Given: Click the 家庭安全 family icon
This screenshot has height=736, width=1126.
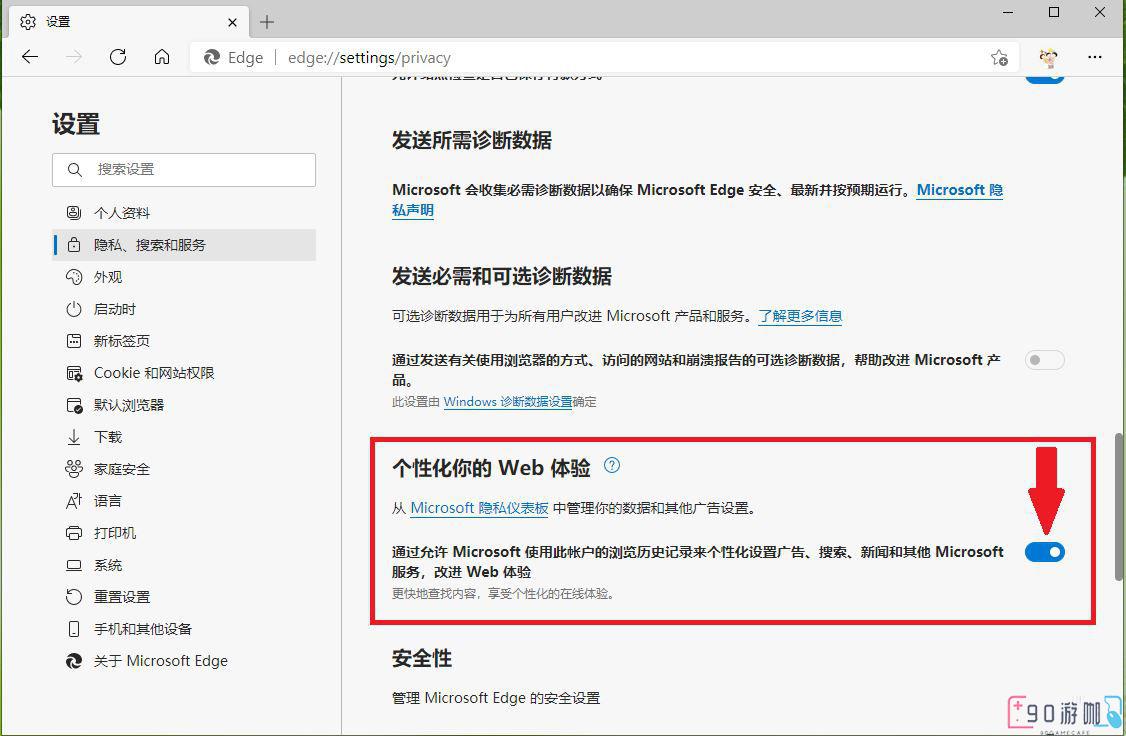Looking at the screenshot, I should click(x=74, y=469).
